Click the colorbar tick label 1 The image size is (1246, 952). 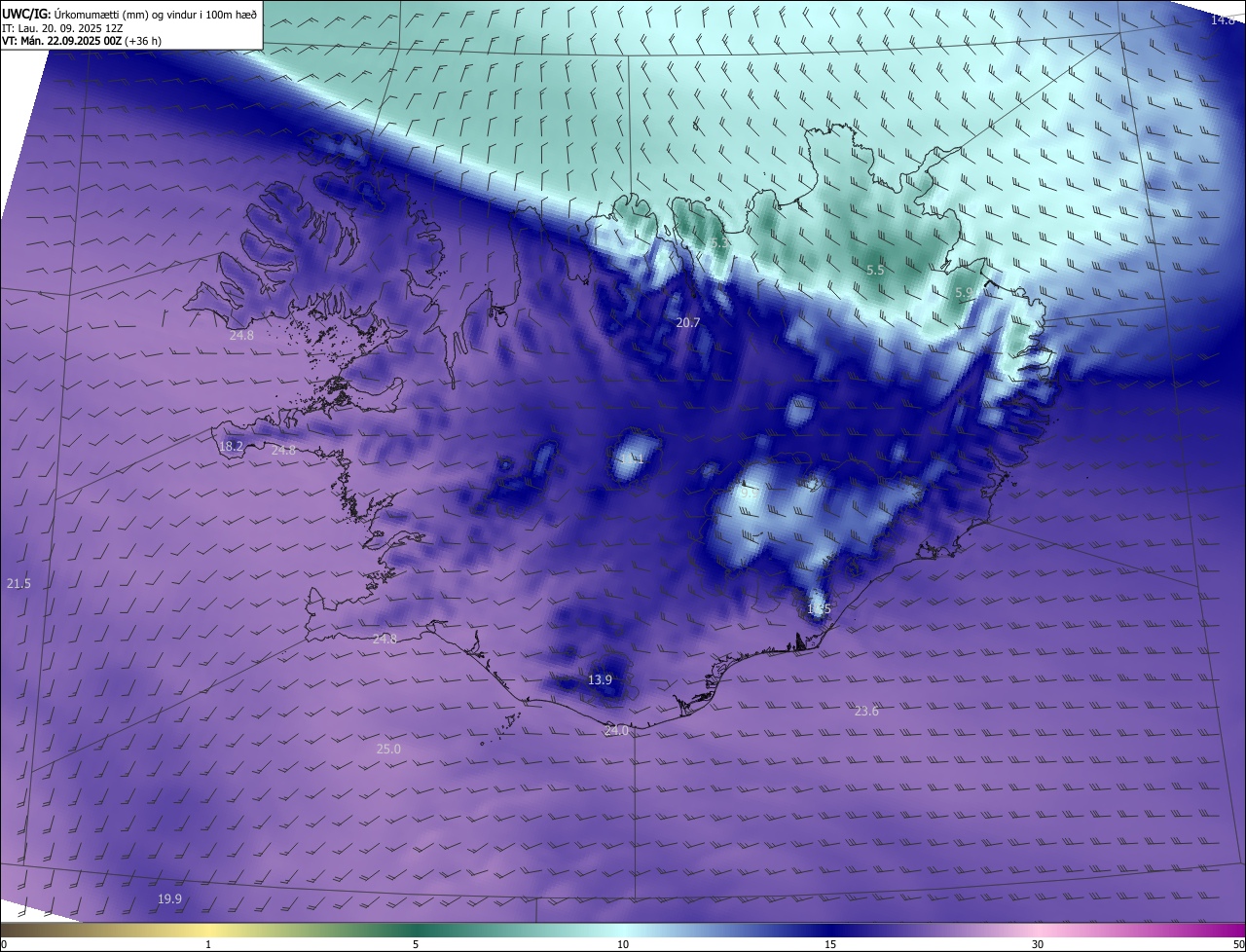pos(208,944)
